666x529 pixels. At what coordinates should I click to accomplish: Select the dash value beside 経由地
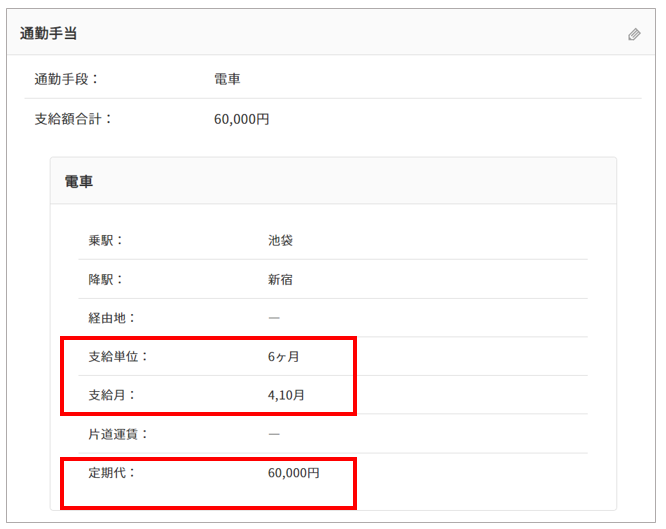point(274,318)
